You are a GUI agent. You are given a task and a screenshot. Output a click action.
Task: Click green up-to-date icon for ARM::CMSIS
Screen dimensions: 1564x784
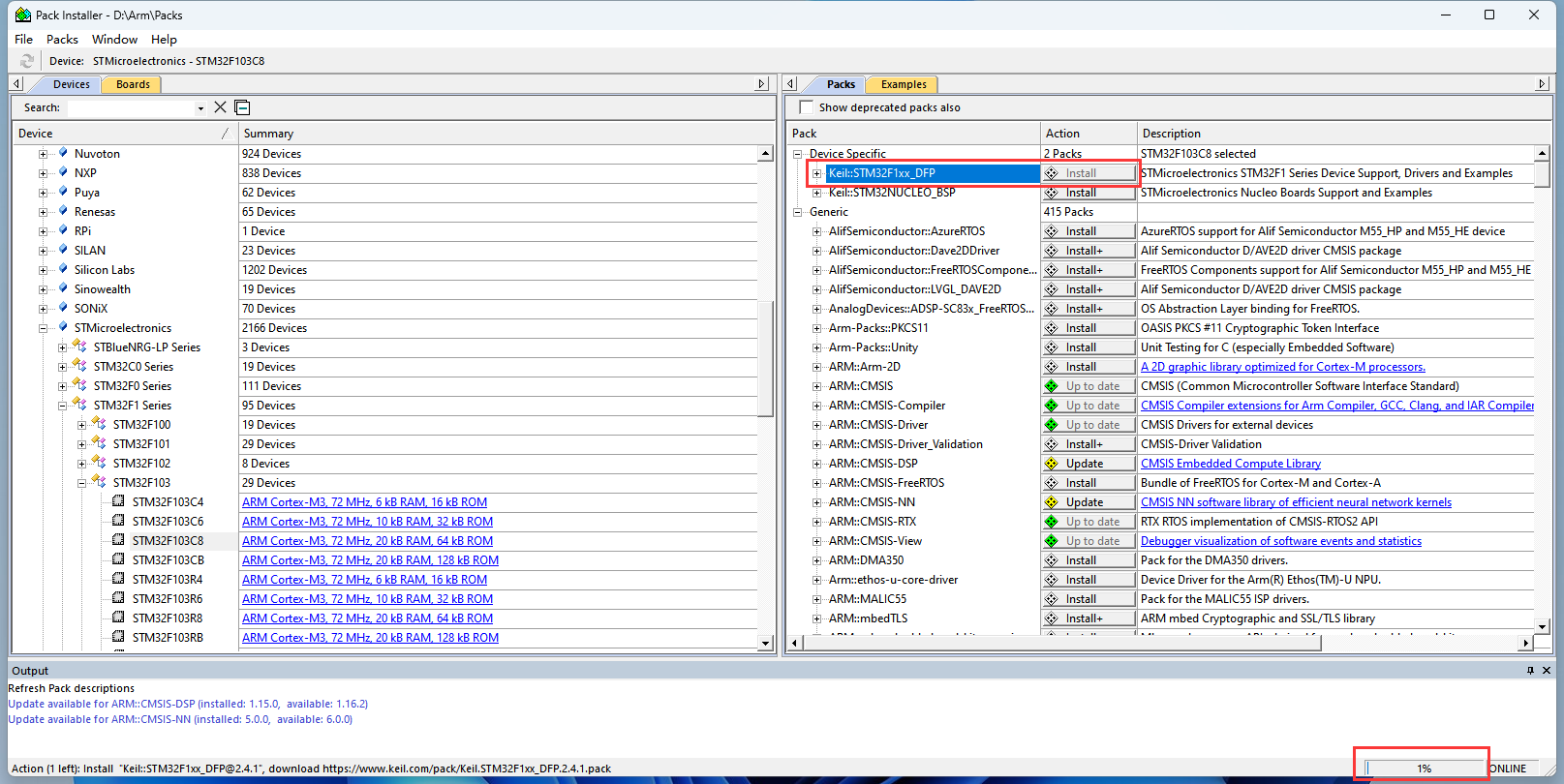[x=1052, y=386]
